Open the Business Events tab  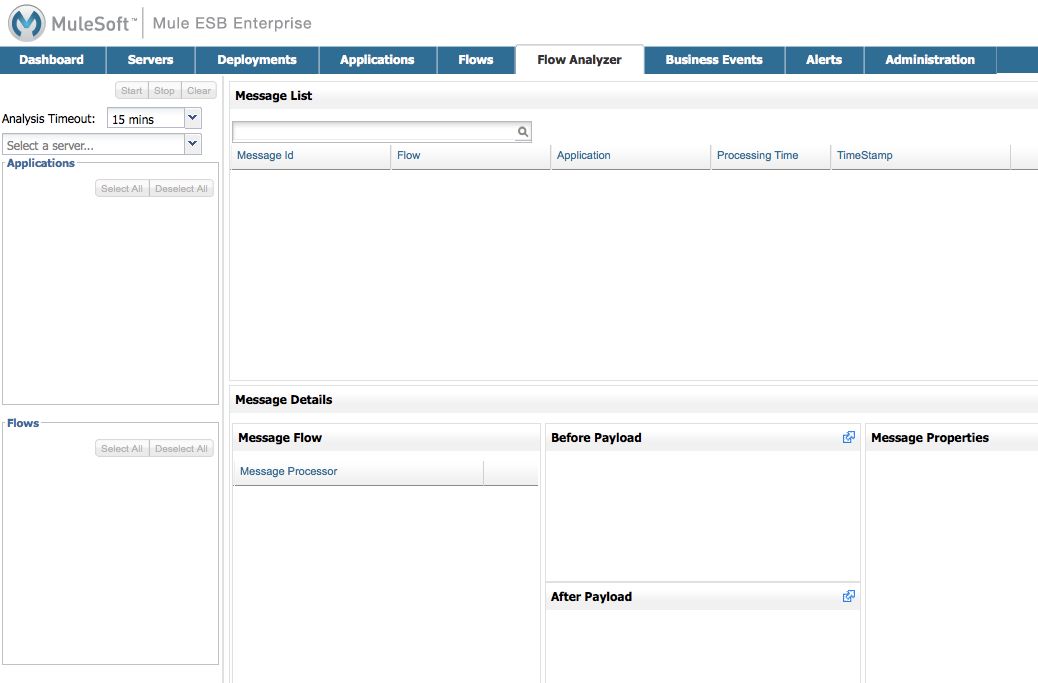tap(713, 60)
